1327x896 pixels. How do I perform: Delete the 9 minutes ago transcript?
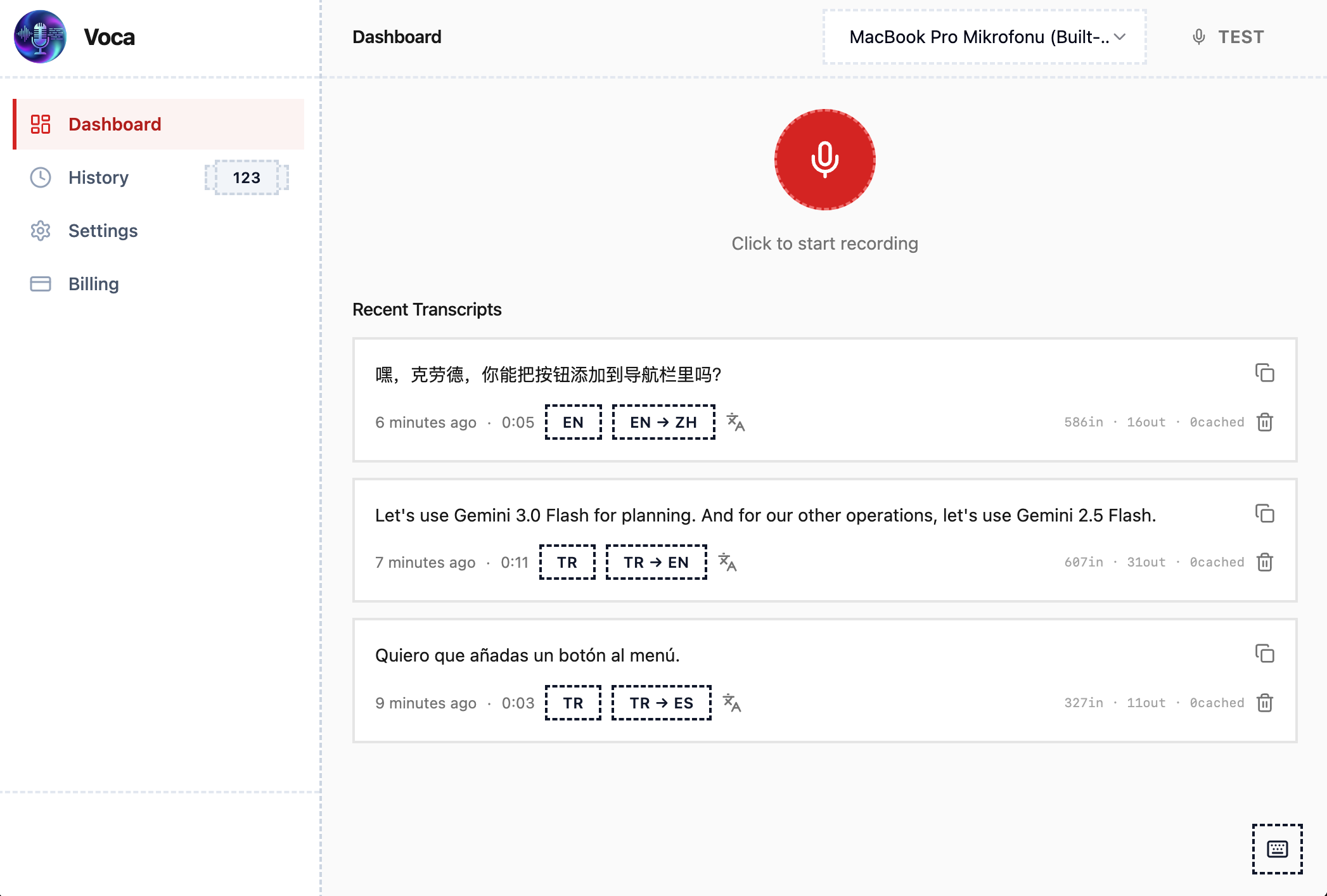(x=1264, y=703)
